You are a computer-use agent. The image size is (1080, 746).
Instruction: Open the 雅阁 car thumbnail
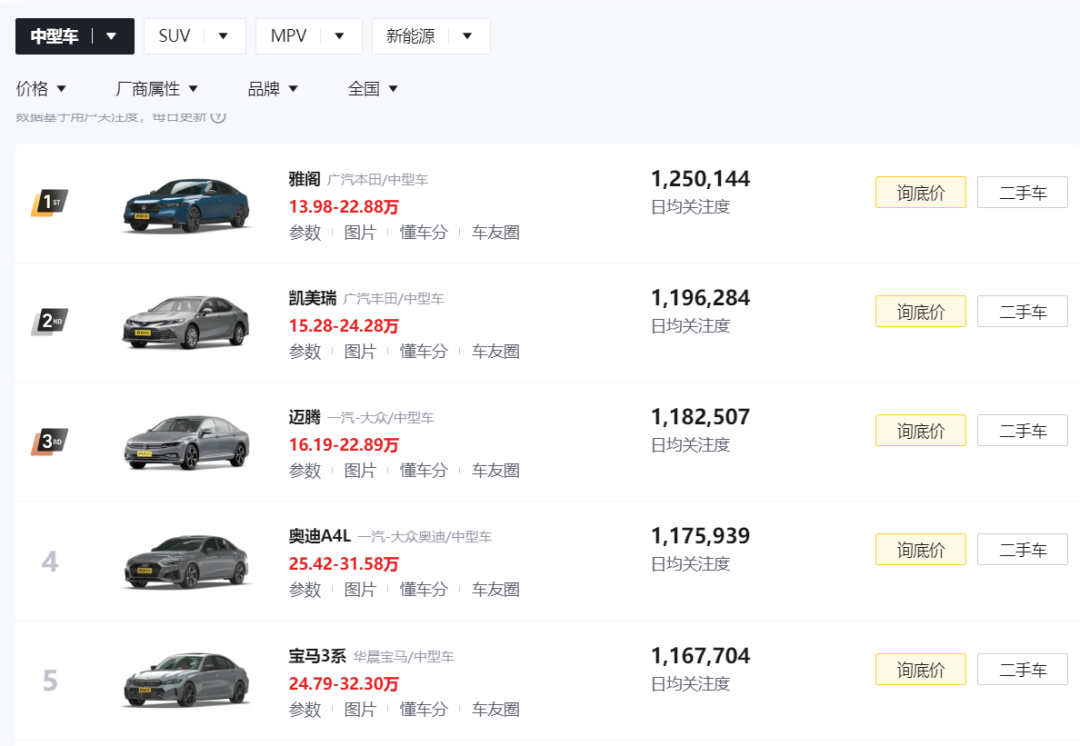[187, 205]
